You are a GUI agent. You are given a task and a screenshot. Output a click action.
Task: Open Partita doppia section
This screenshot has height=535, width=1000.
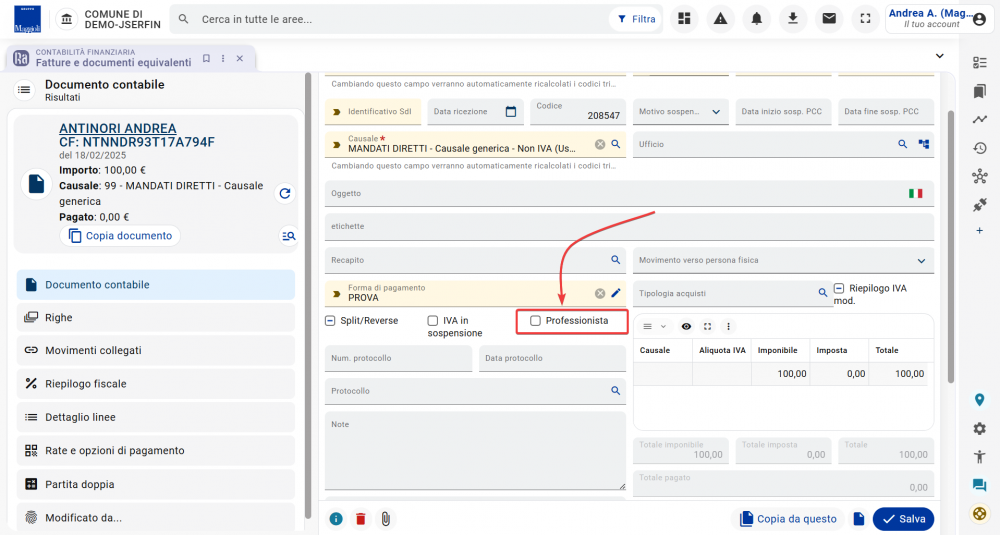pyautogui.click(x=156, y=485)
